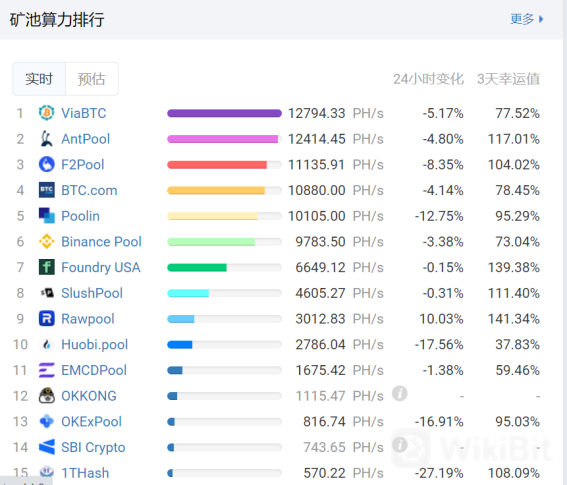This screenshot has height=485, width=567.
Task: Click the info icon beside SBI Crypto hashrate
Action: 400,444
